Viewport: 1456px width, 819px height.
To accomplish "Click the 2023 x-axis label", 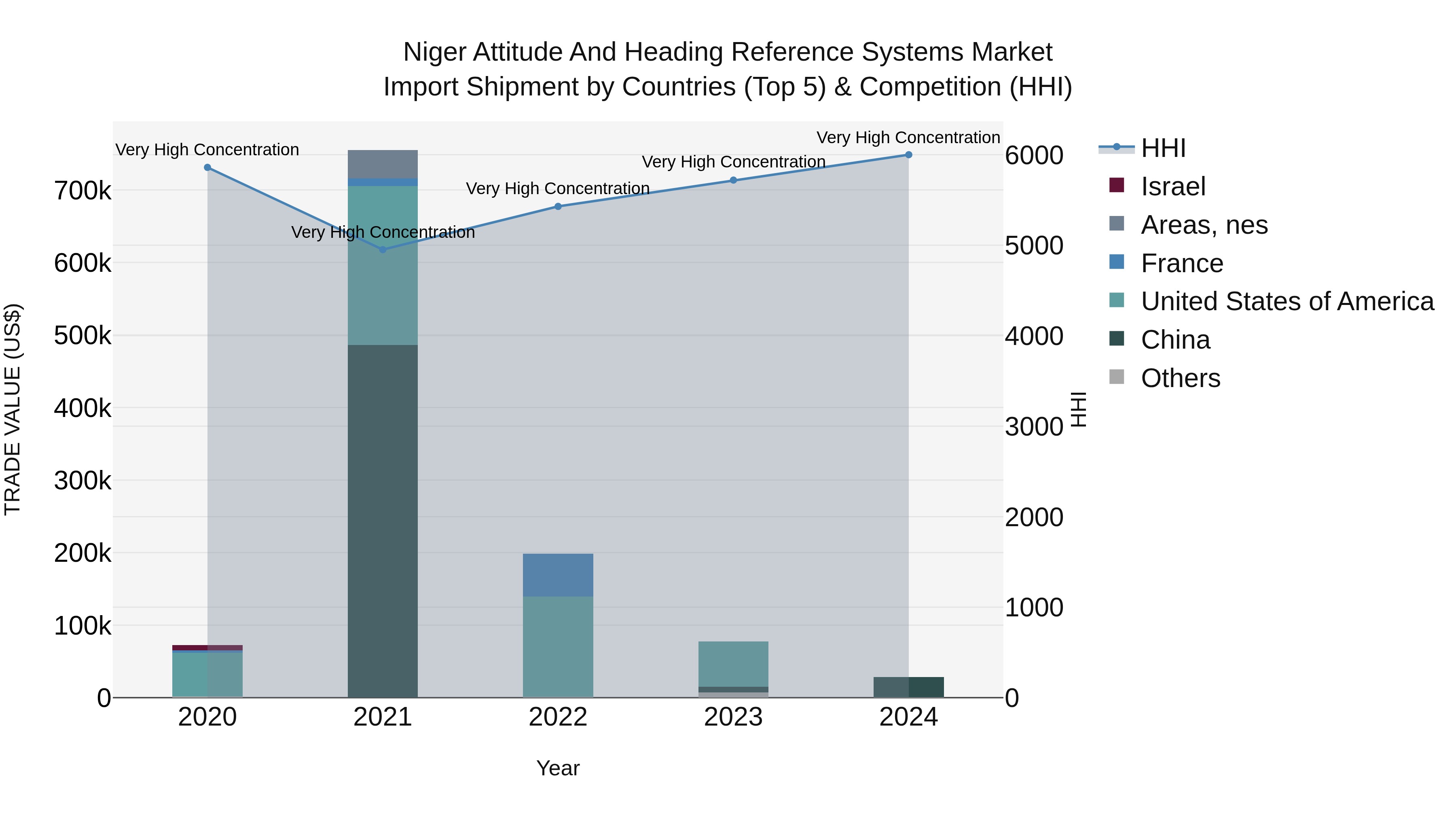I will [x=733, y=717].
